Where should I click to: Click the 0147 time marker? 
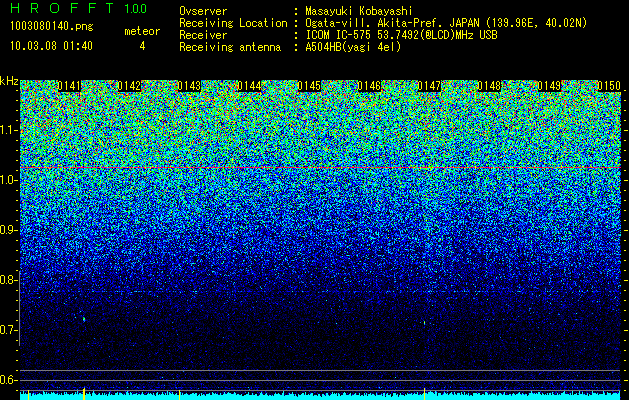click(x=429, y=86)
